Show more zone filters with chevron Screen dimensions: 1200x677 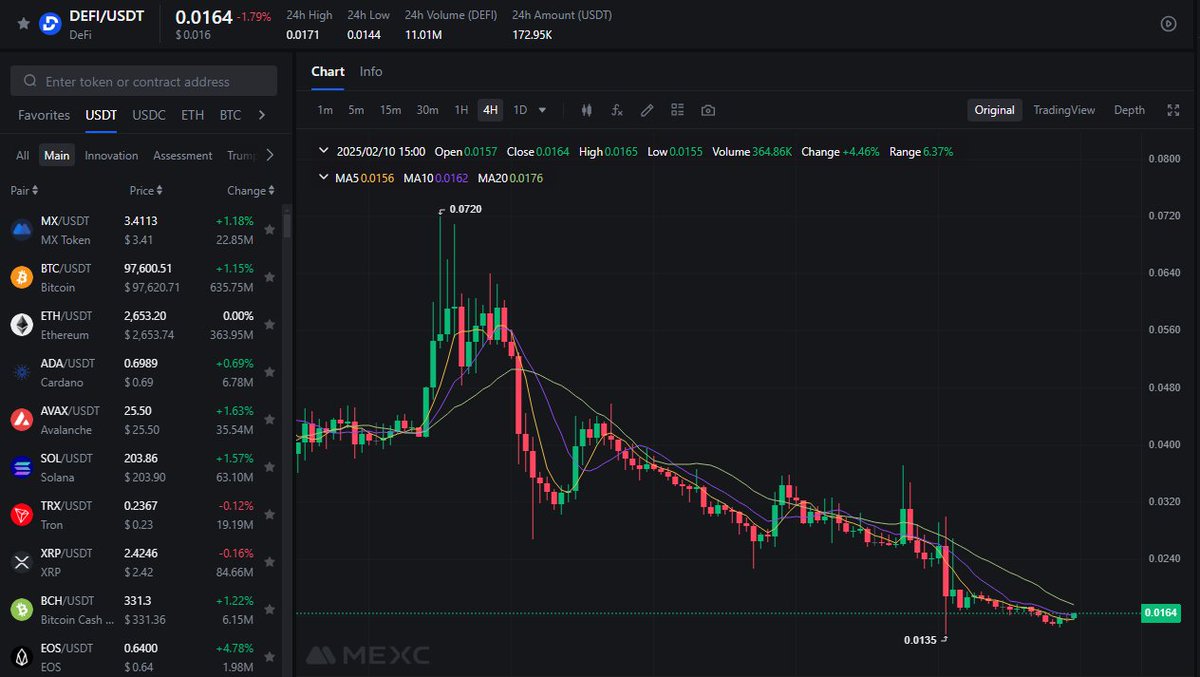[x=270, y=155]
